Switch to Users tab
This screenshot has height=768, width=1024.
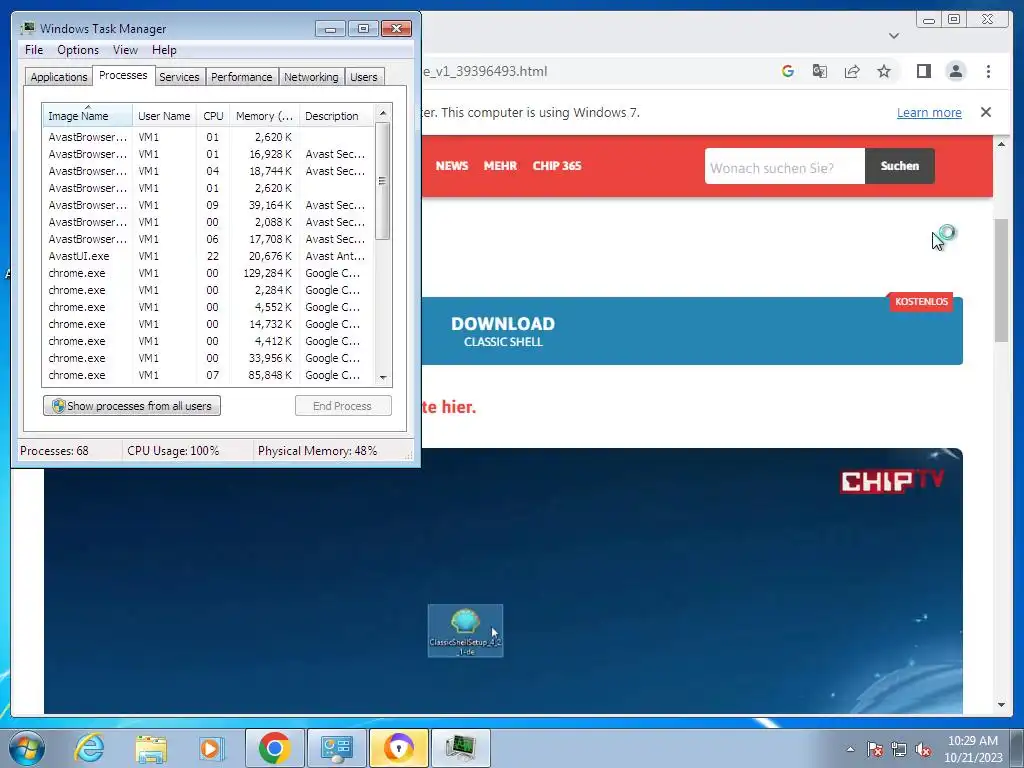coord(364,77)
